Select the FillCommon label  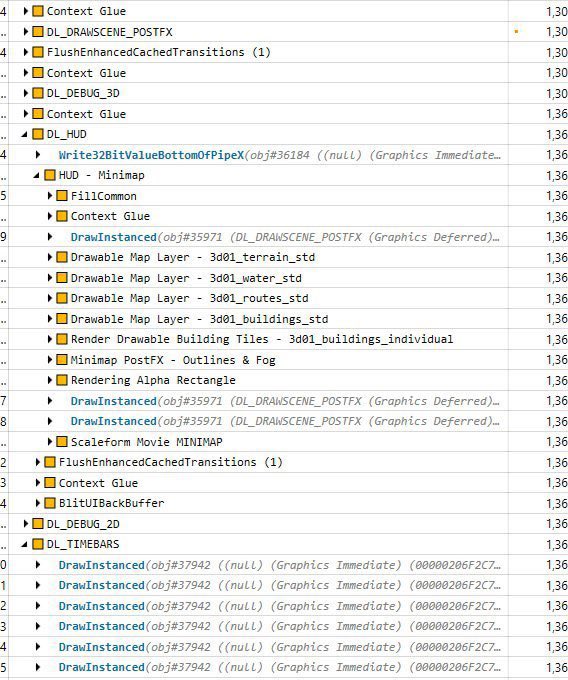pyautogui.click(x=104, y=196)
